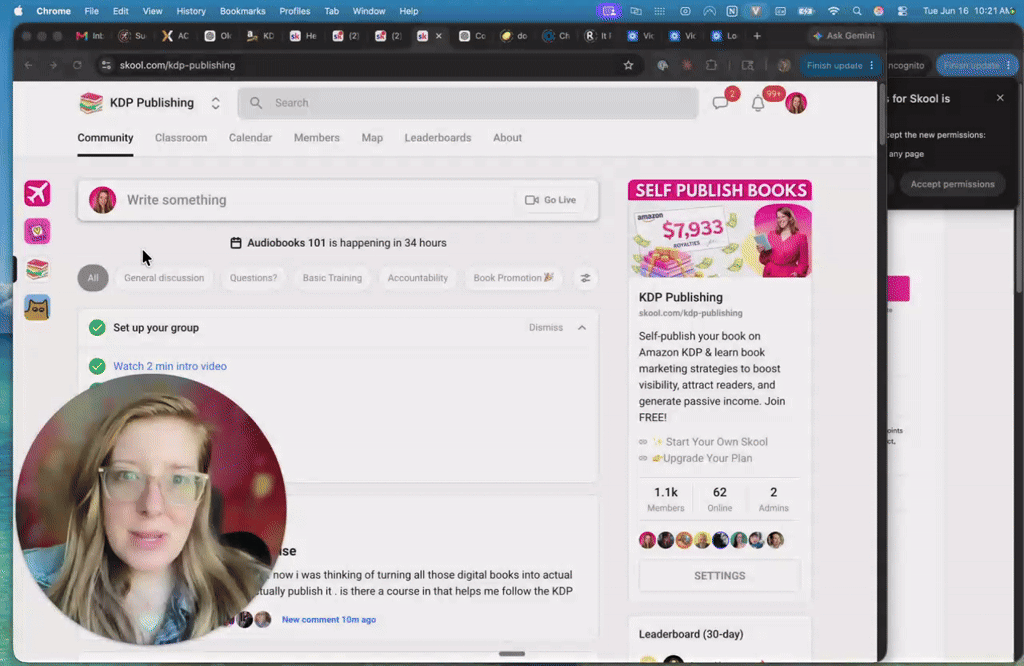The height and width of the screenshot is (666, 1024).
Task: Filter by Basic Training category
Action: coord(332,278)
